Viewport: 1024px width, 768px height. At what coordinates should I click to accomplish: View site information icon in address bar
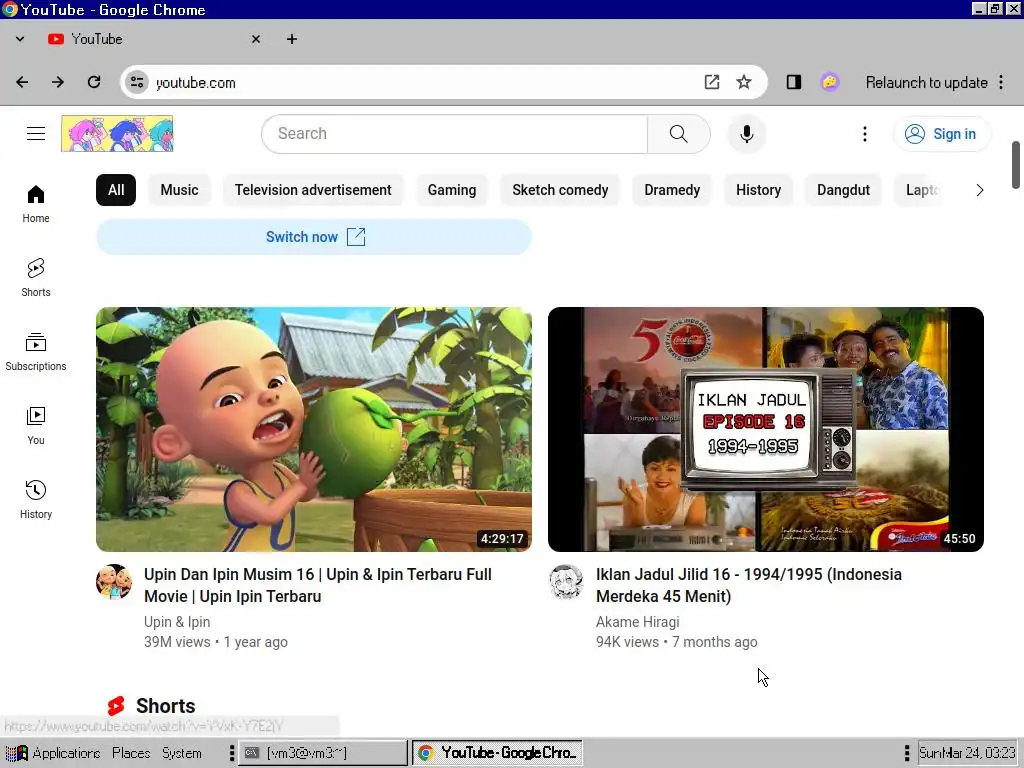pos(137,82)
